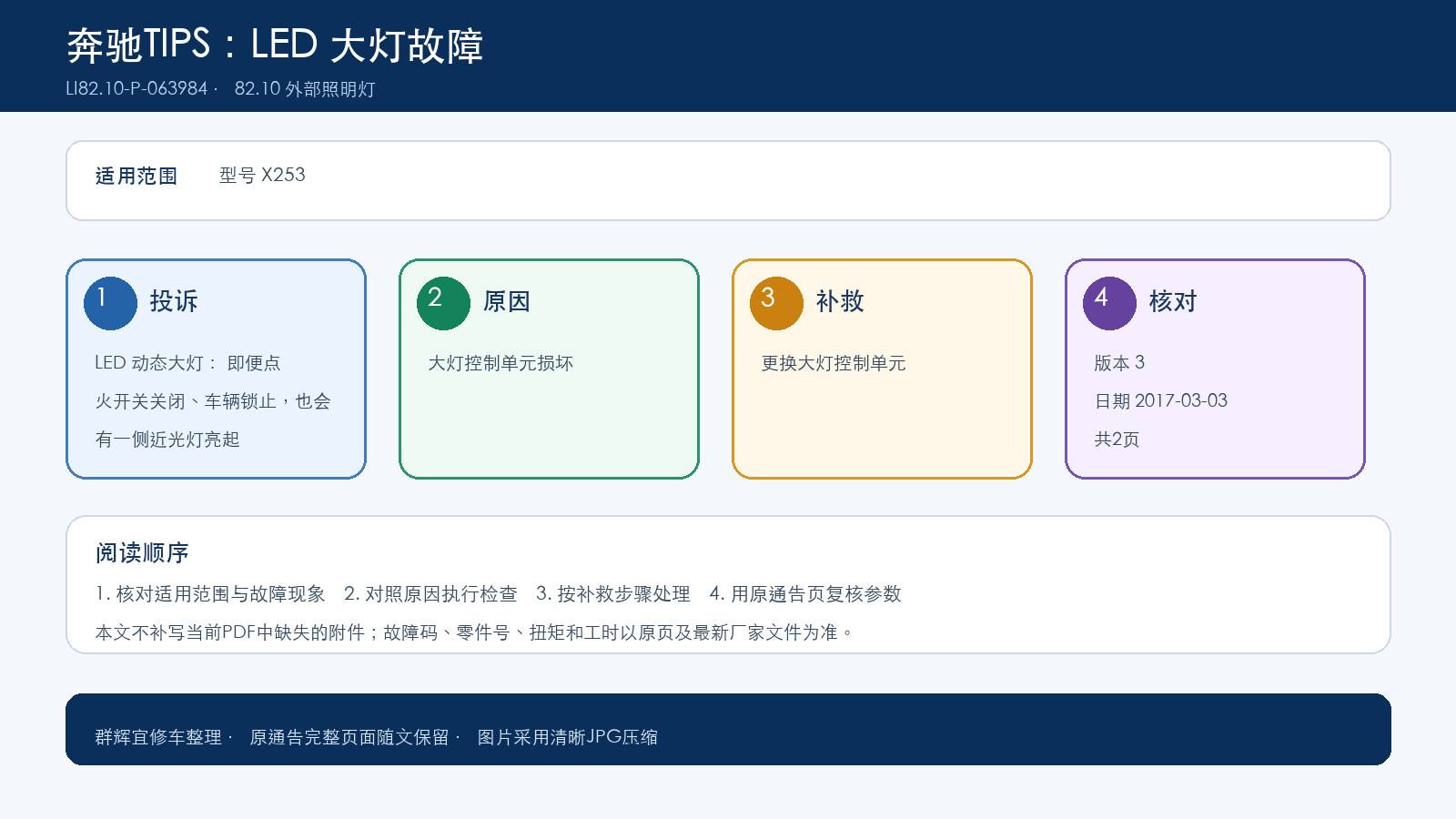Click the 投诉 card heading

coord(174,301)
